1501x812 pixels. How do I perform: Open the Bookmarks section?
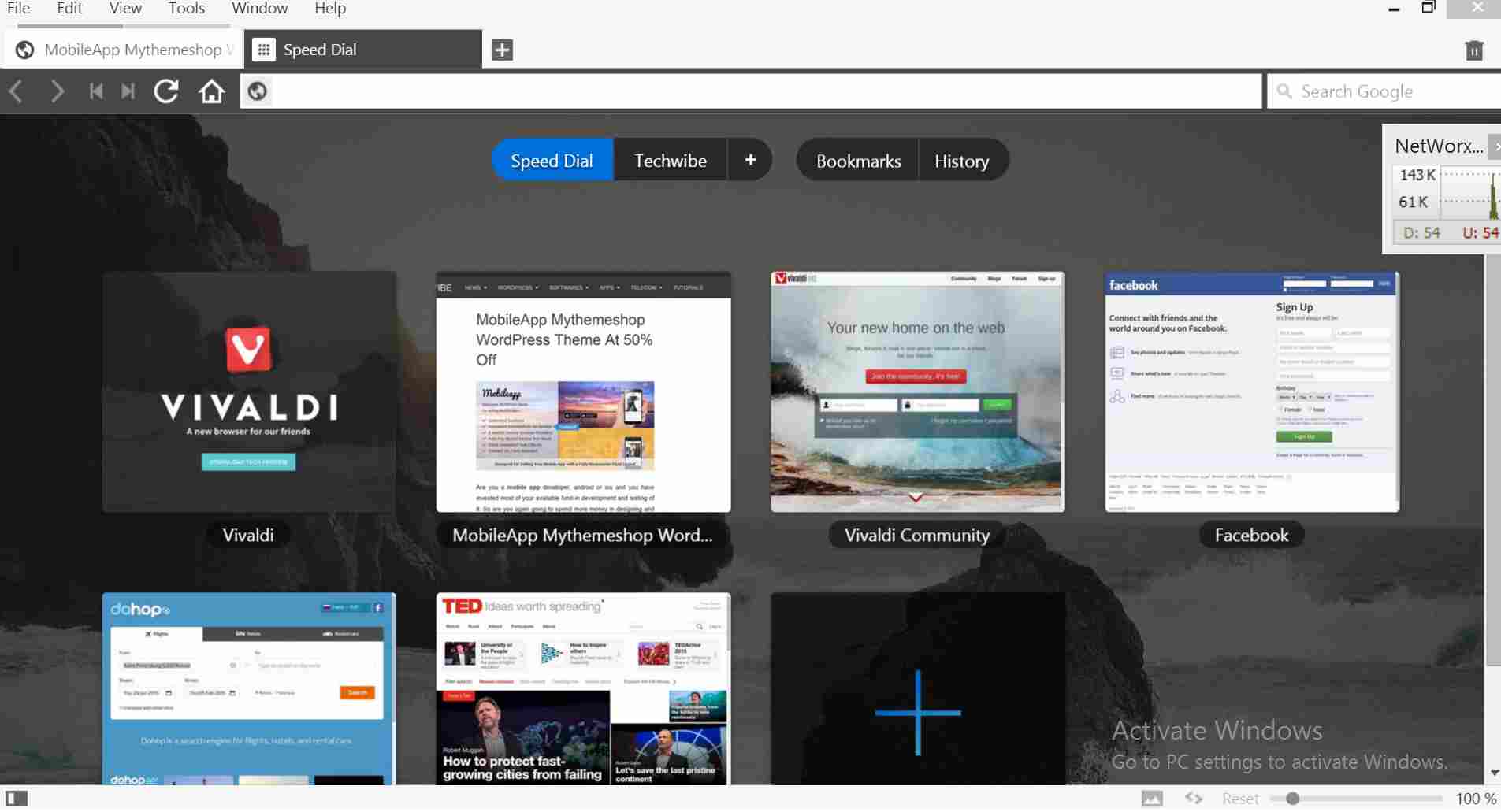858,160
